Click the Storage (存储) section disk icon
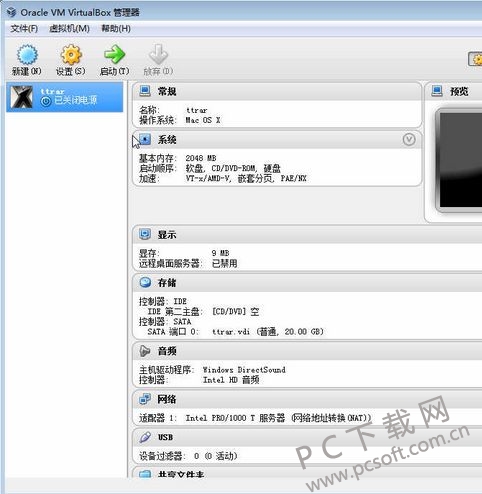482x494 pixels. coord(145,283)
